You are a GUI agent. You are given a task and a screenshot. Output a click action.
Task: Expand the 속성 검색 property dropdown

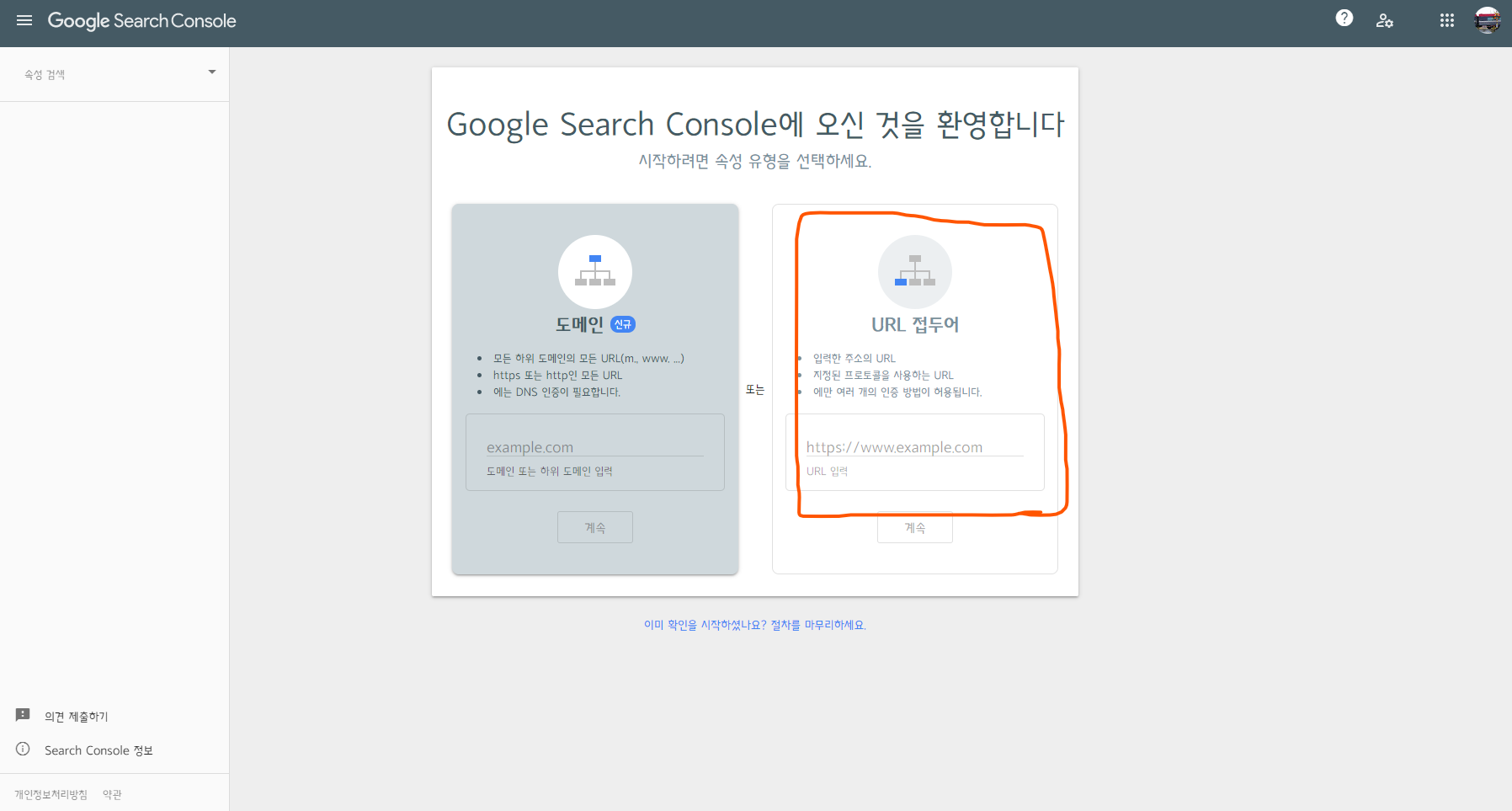click(x=212, y=72)
